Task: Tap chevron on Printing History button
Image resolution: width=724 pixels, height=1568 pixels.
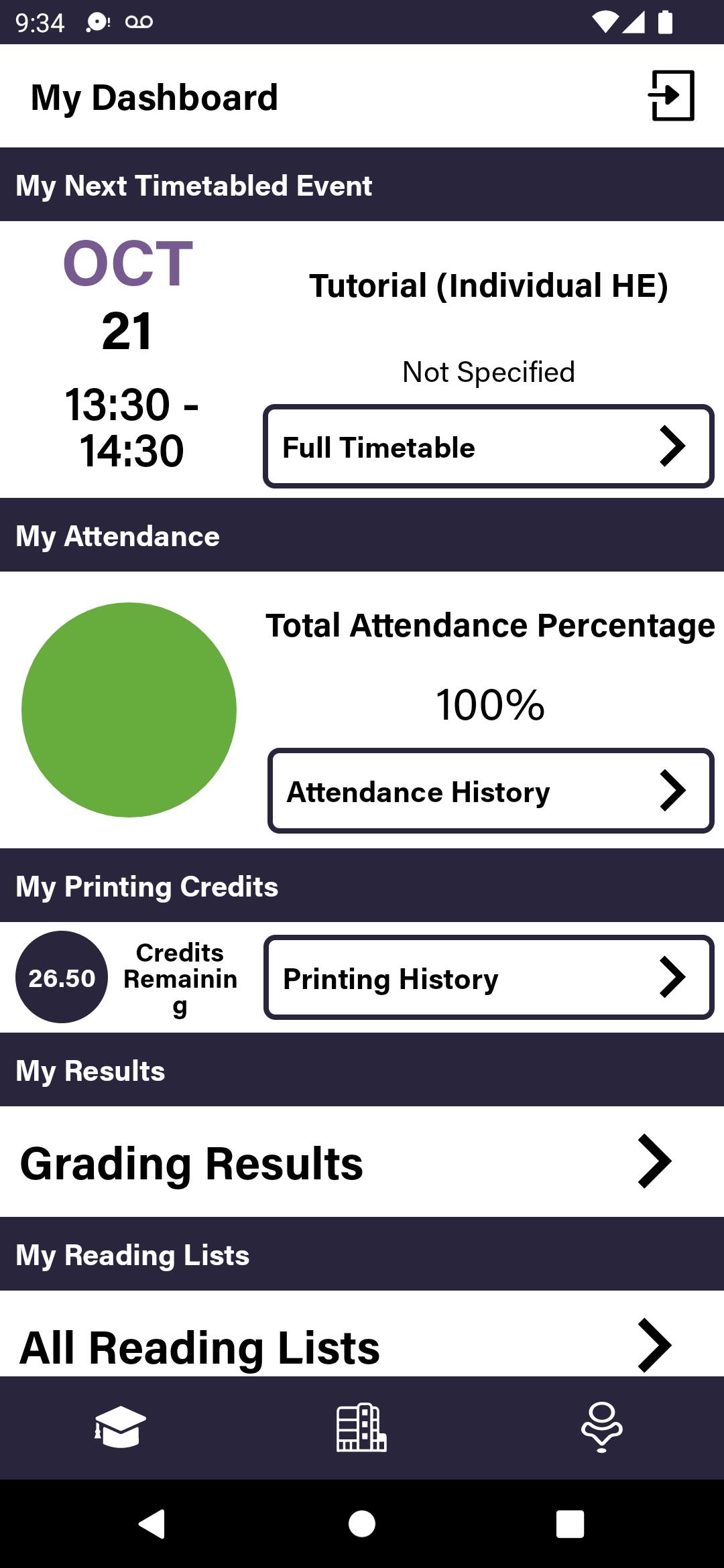Action: (672, 977)
